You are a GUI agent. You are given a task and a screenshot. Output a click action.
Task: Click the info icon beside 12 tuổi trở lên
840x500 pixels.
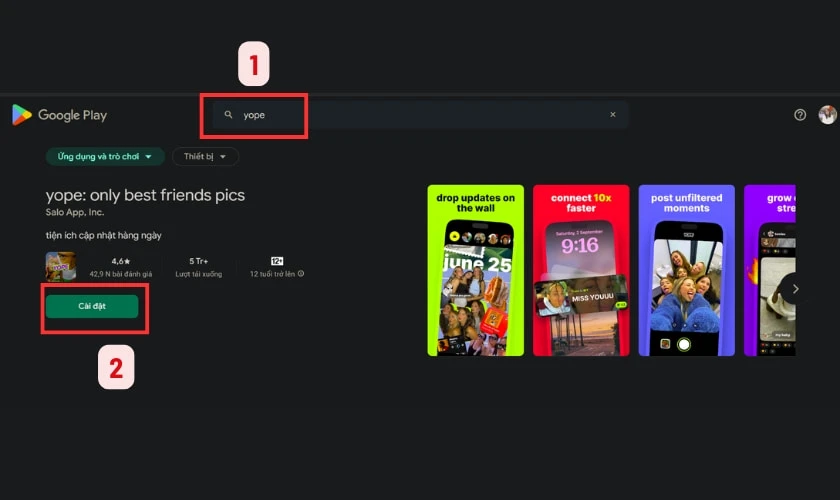point(301,274)
